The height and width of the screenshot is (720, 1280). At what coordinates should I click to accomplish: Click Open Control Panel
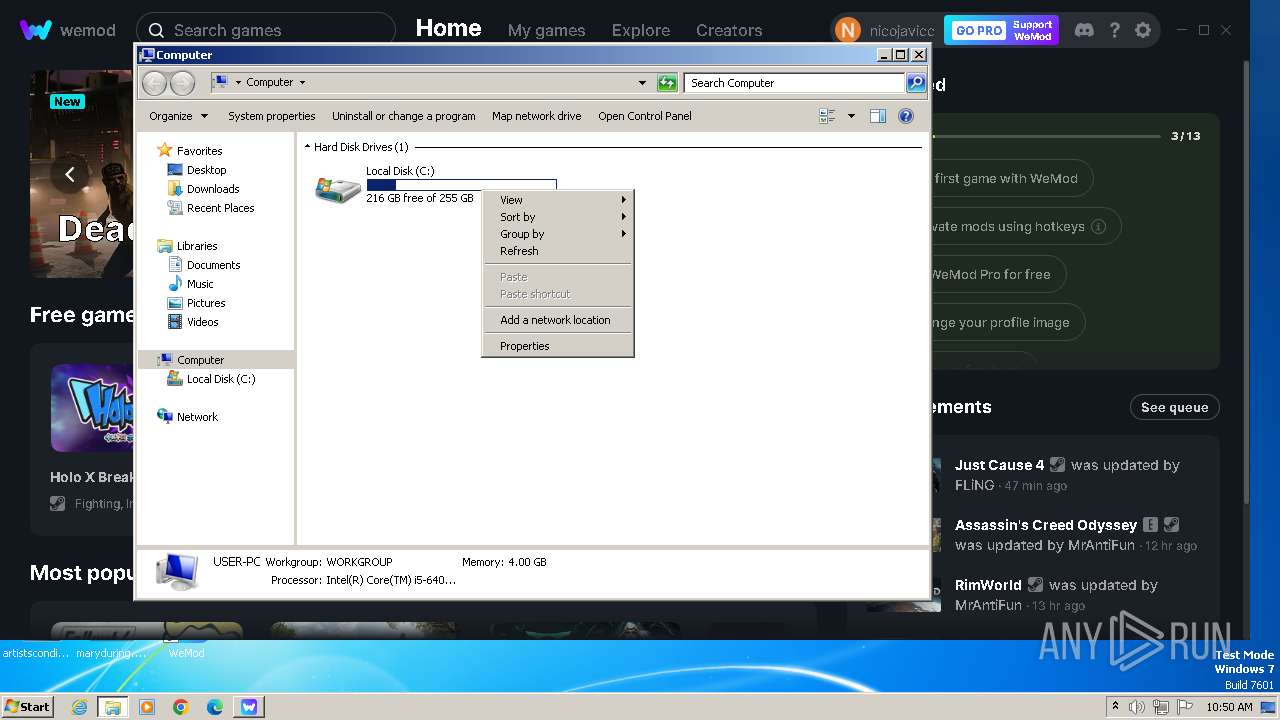pyautogui.click(x=644, y=116)
